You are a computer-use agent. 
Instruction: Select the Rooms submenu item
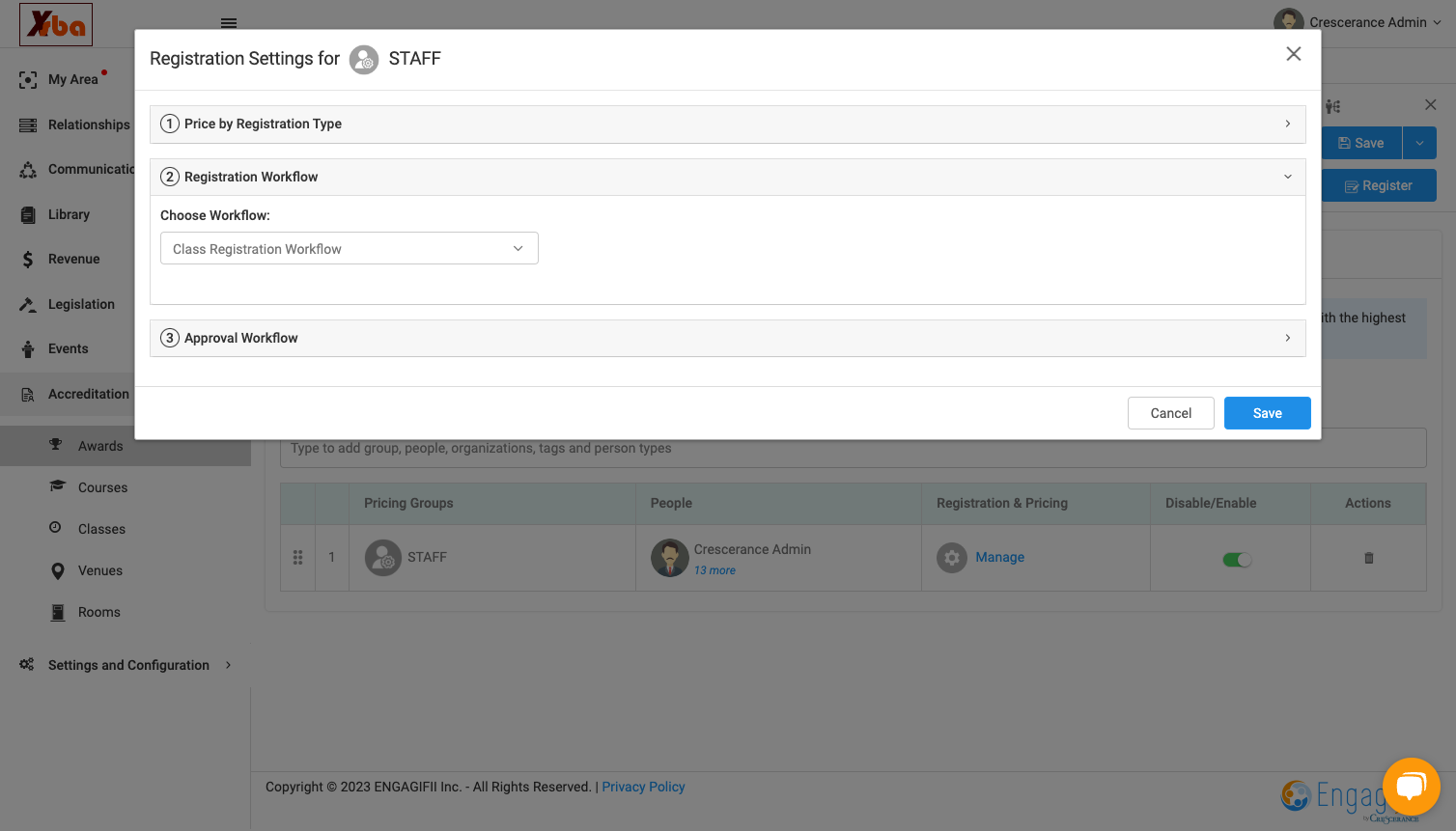(x=99, y=613)
